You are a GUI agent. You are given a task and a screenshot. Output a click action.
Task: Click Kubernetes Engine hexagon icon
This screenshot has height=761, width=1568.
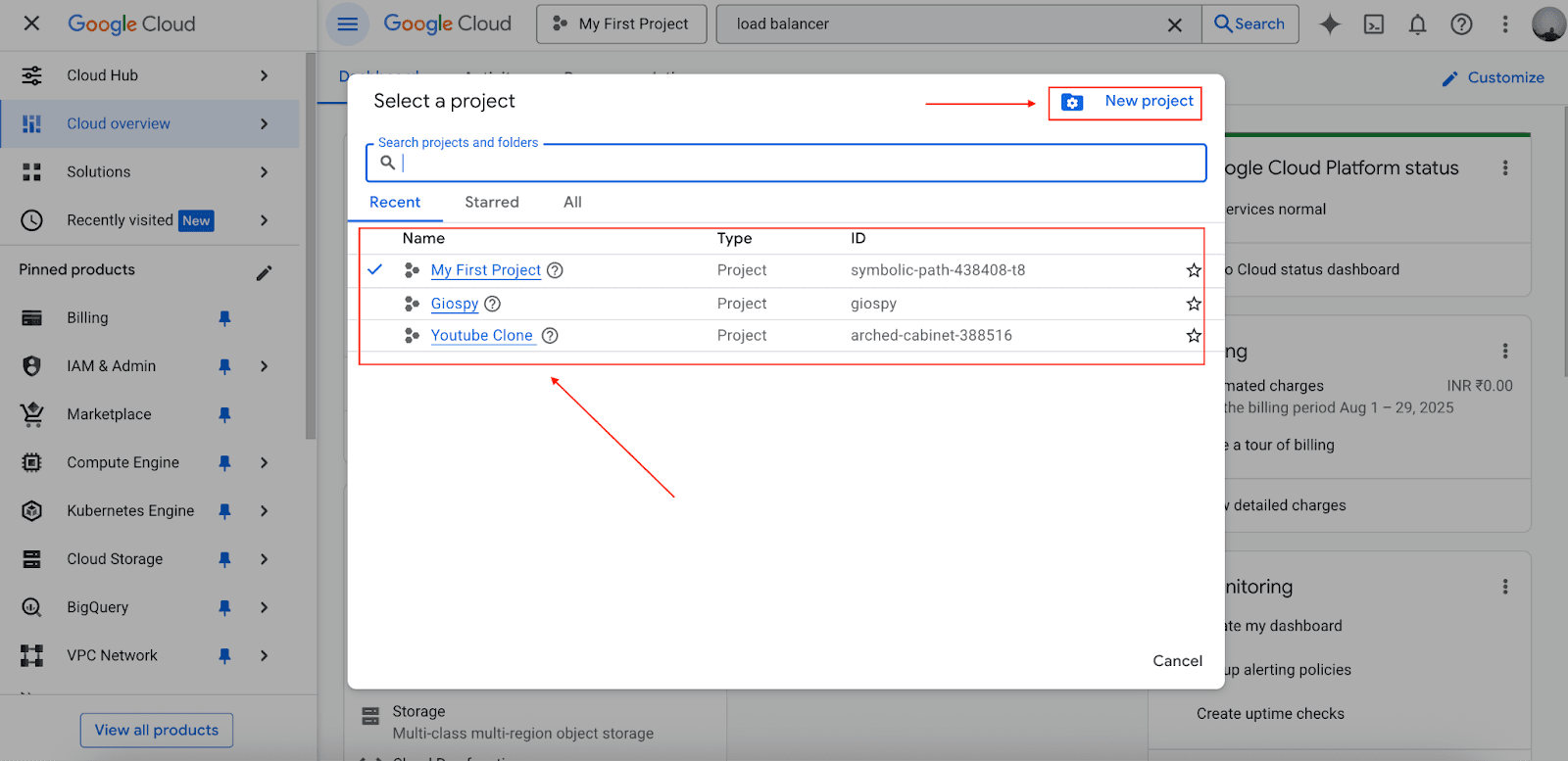click(x=31, y=510)
